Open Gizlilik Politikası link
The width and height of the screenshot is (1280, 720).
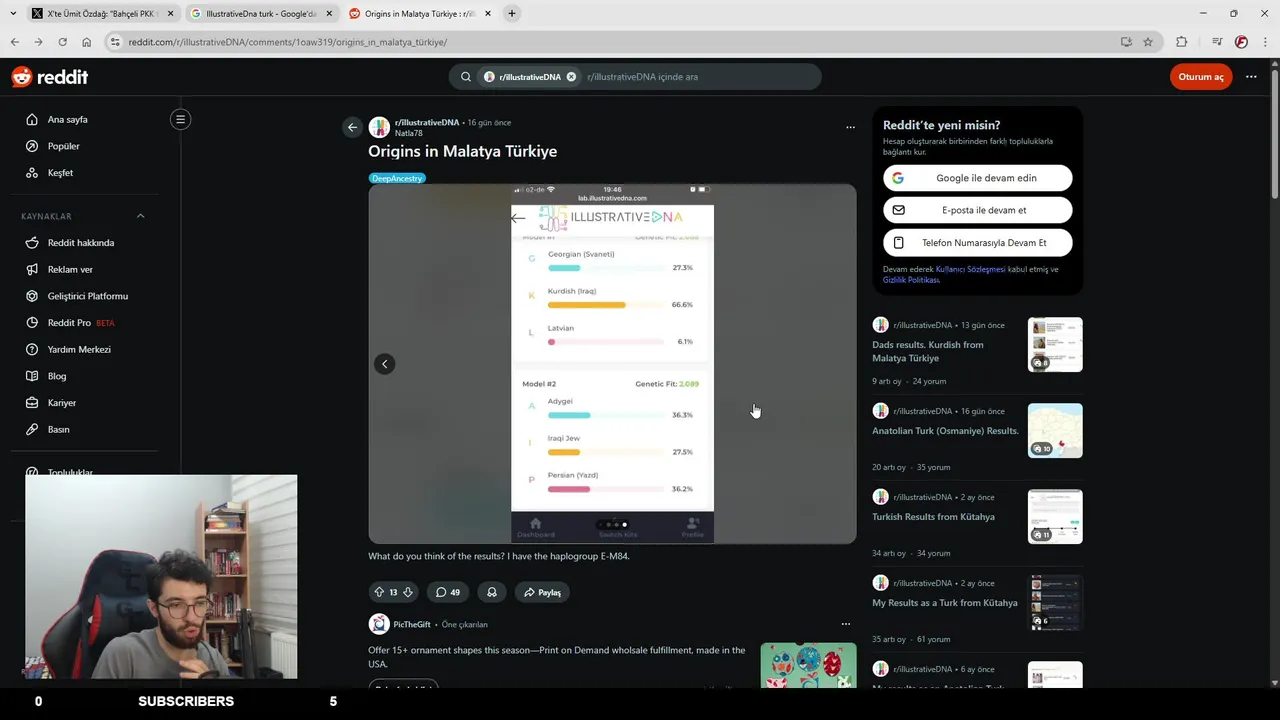point(911,280)
